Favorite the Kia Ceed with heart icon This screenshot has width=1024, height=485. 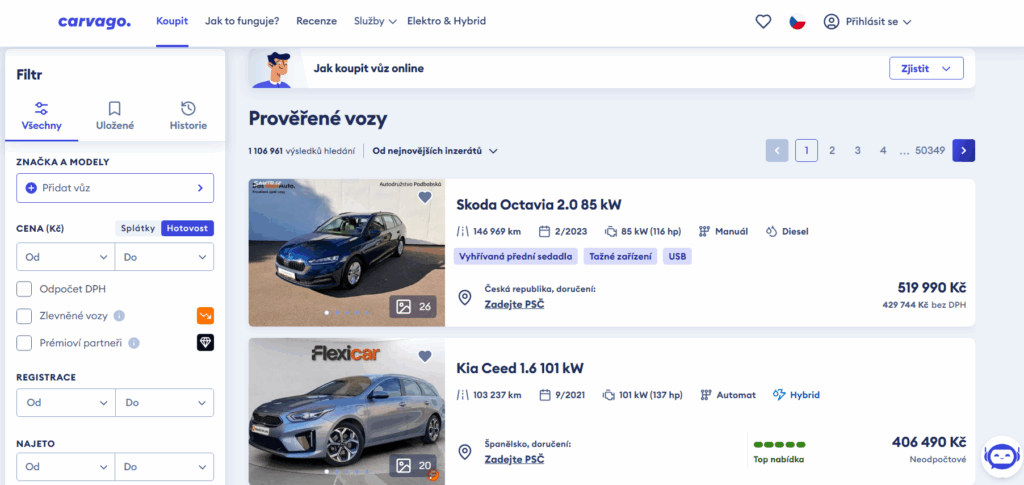(425, 356)
